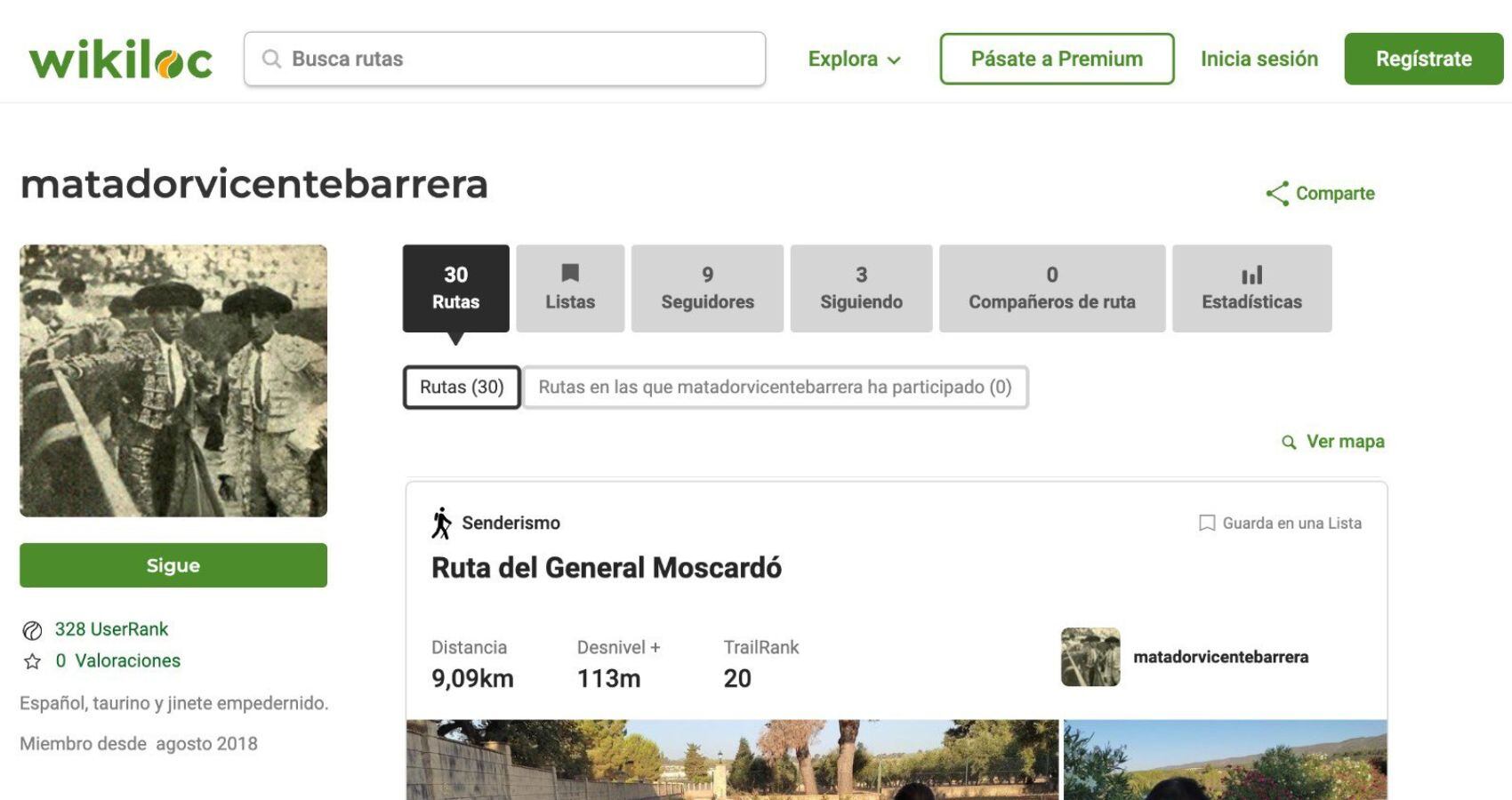The image size is (1512, 800).
Task: Open the left route photo with stone wall
Action: (732, 760)
